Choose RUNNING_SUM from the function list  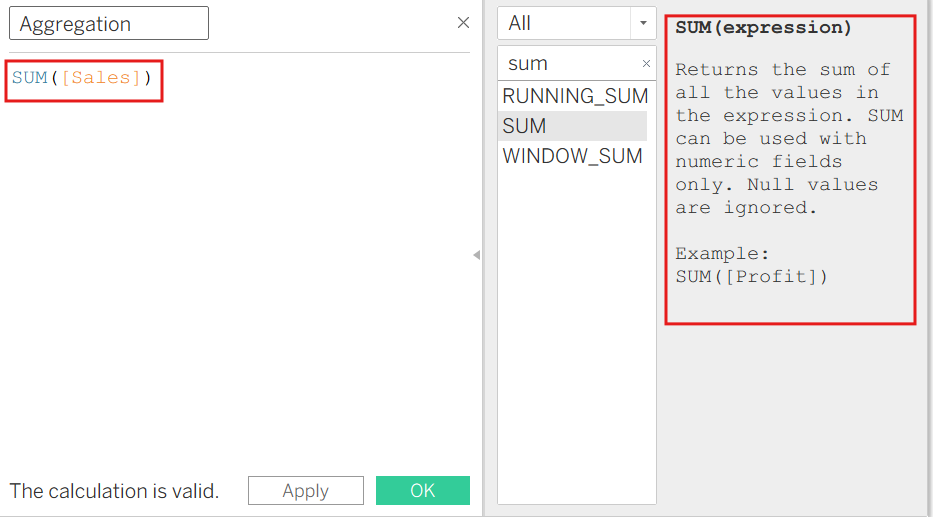(x=575, y=96)
